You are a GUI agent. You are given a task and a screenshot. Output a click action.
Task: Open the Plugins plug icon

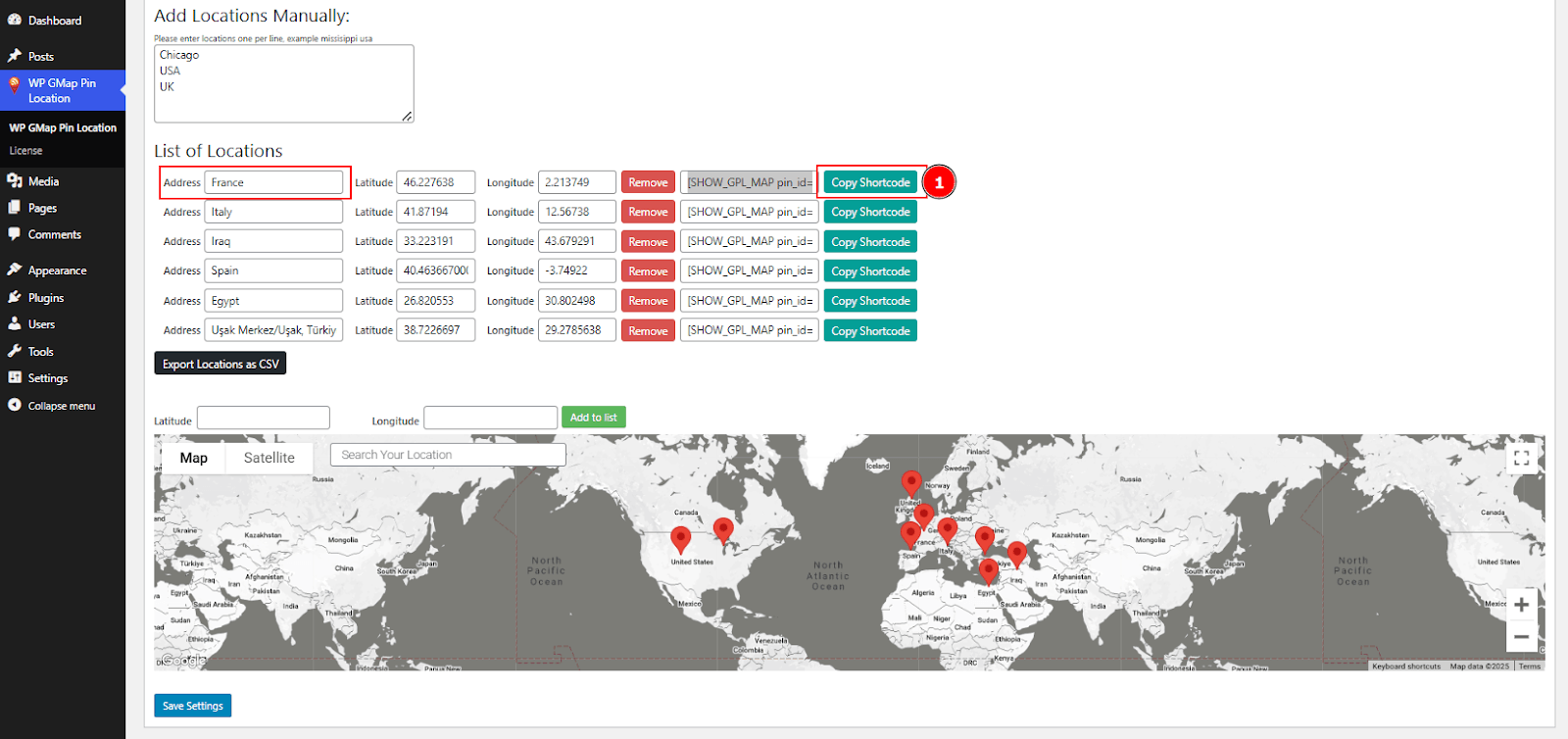(15, 297)
